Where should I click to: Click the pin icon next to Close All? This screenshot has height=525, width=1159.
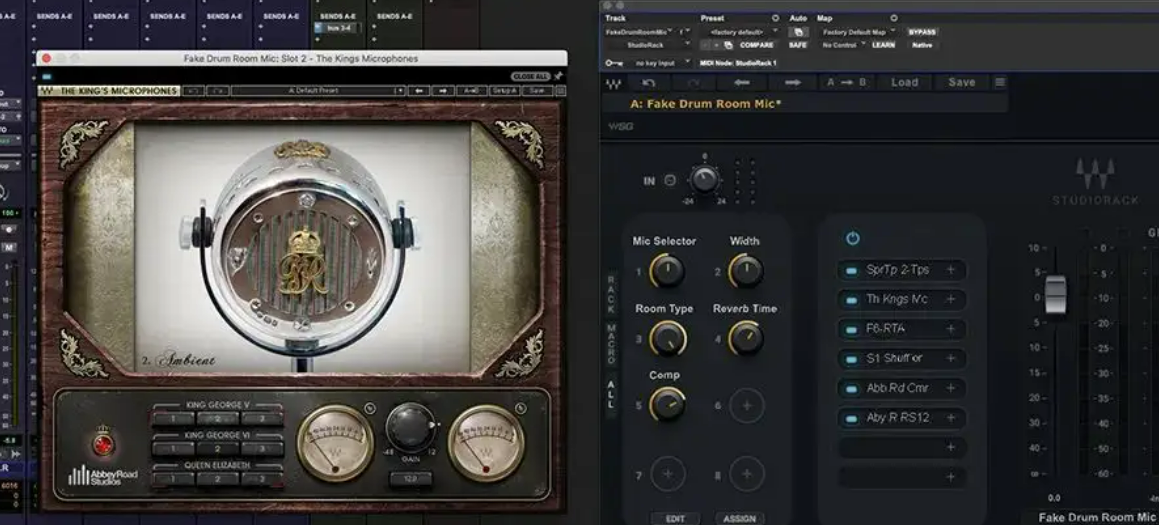558,76
